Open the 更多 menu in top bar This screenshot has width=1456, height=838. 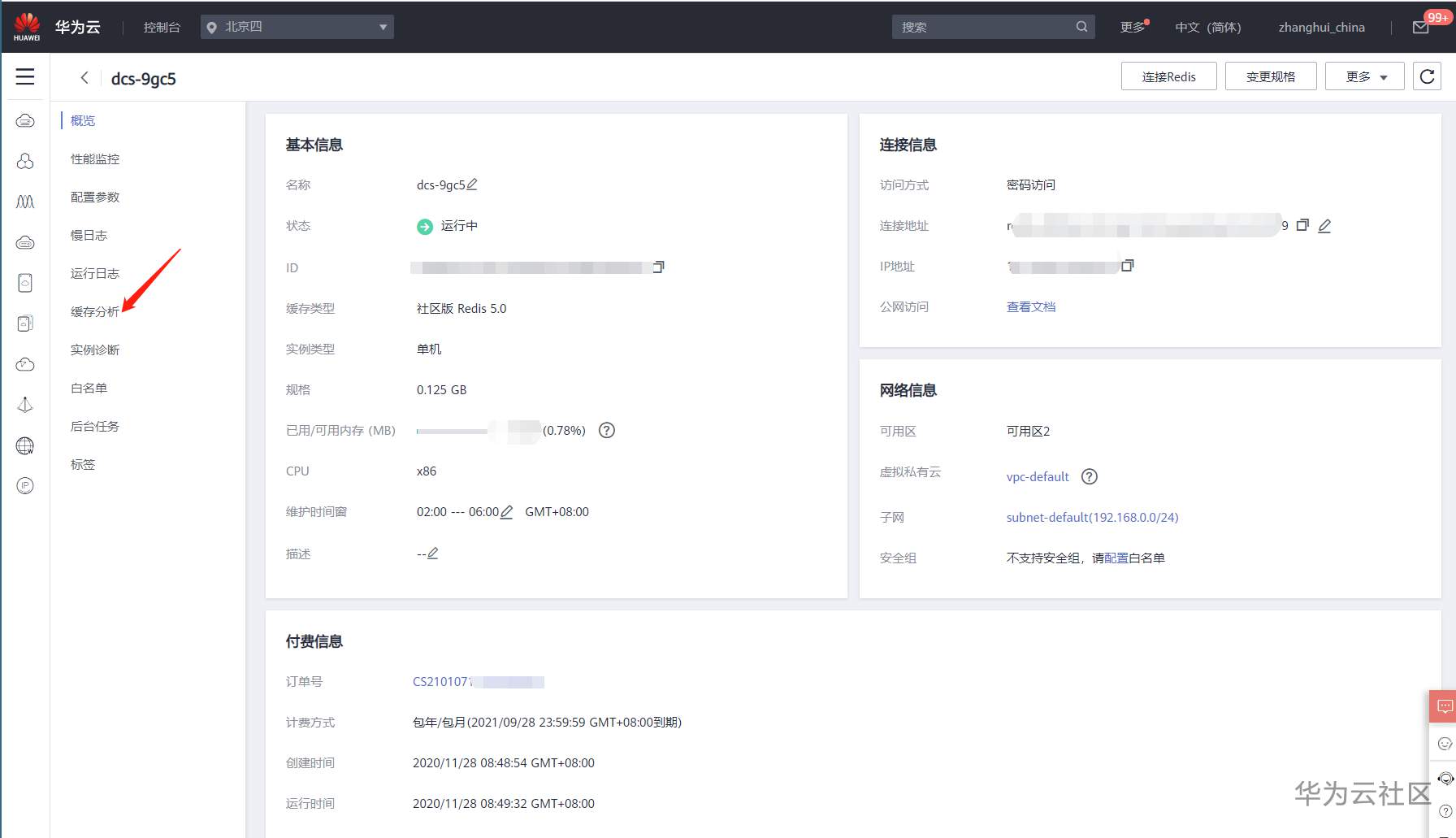pyautogui.click(x=1134, y=27)
